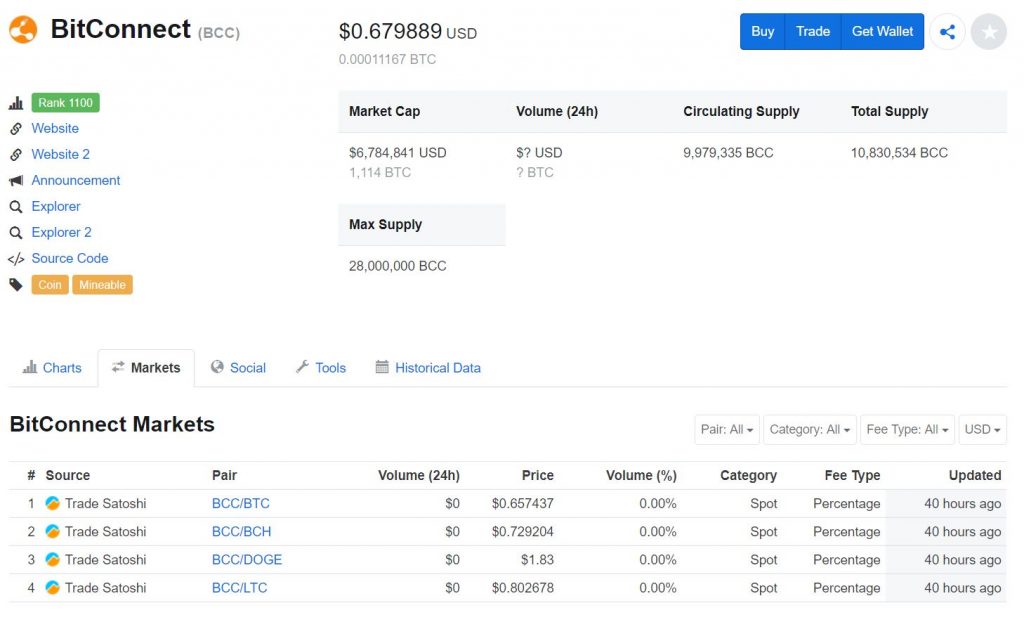Click the Rank 1100 badge

point(65,103)
